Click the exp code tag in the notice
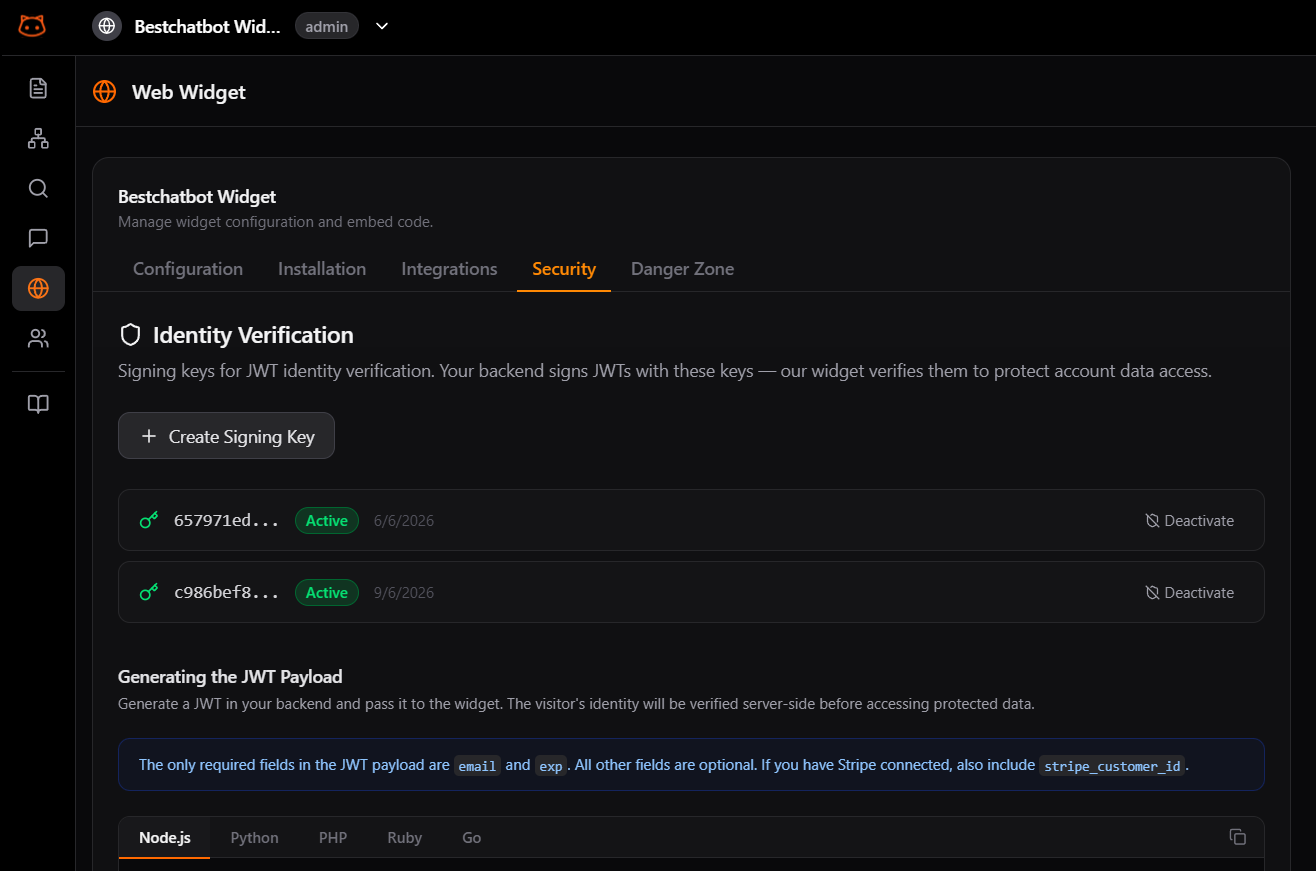Image resolution: width=1316 pixels, height=871 pixels. 551,766
